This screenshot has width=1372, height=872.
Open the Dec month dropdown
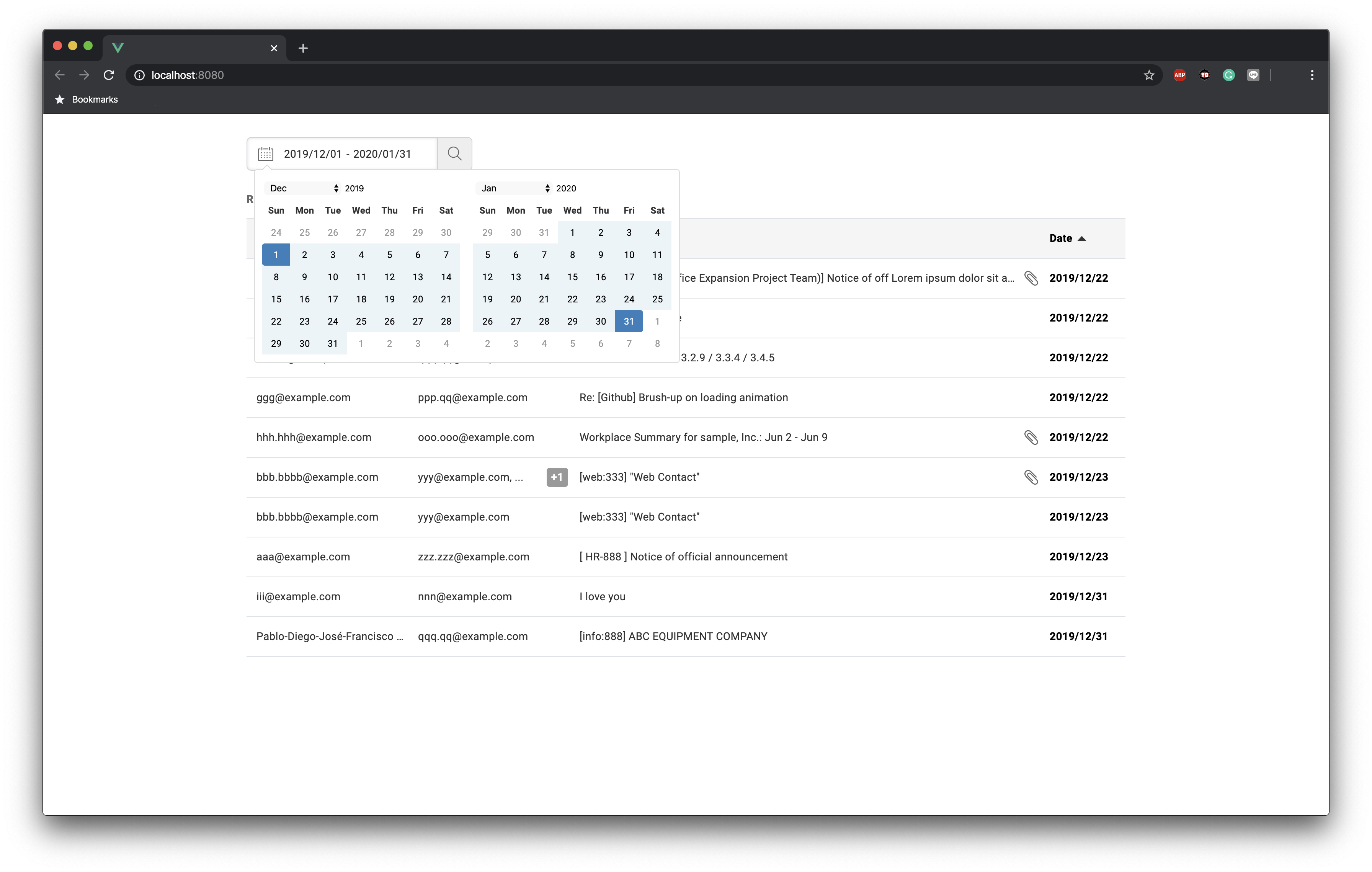click(x=303, y=189)
